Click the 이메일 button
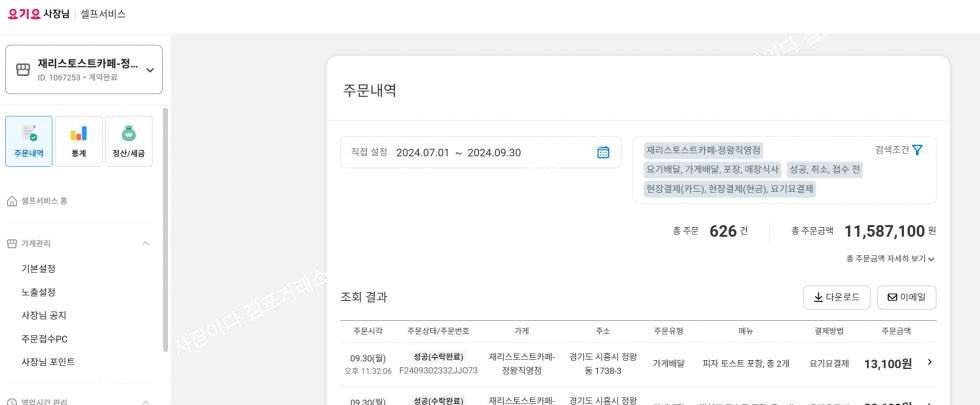Viewport: 980px width, 405px height. pos(906,297)
